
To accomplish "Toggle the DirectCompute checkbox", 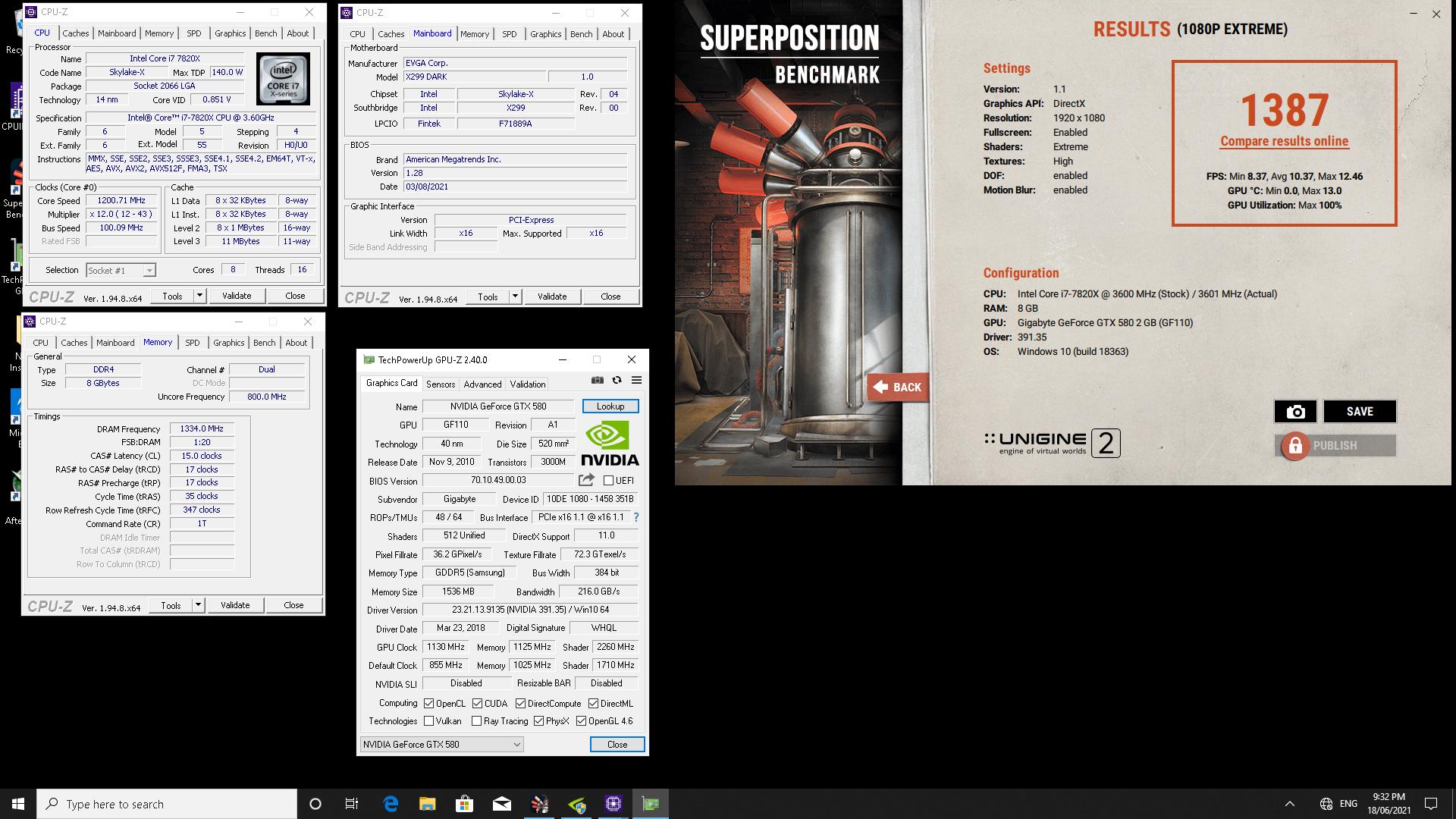I will [520, 704].
